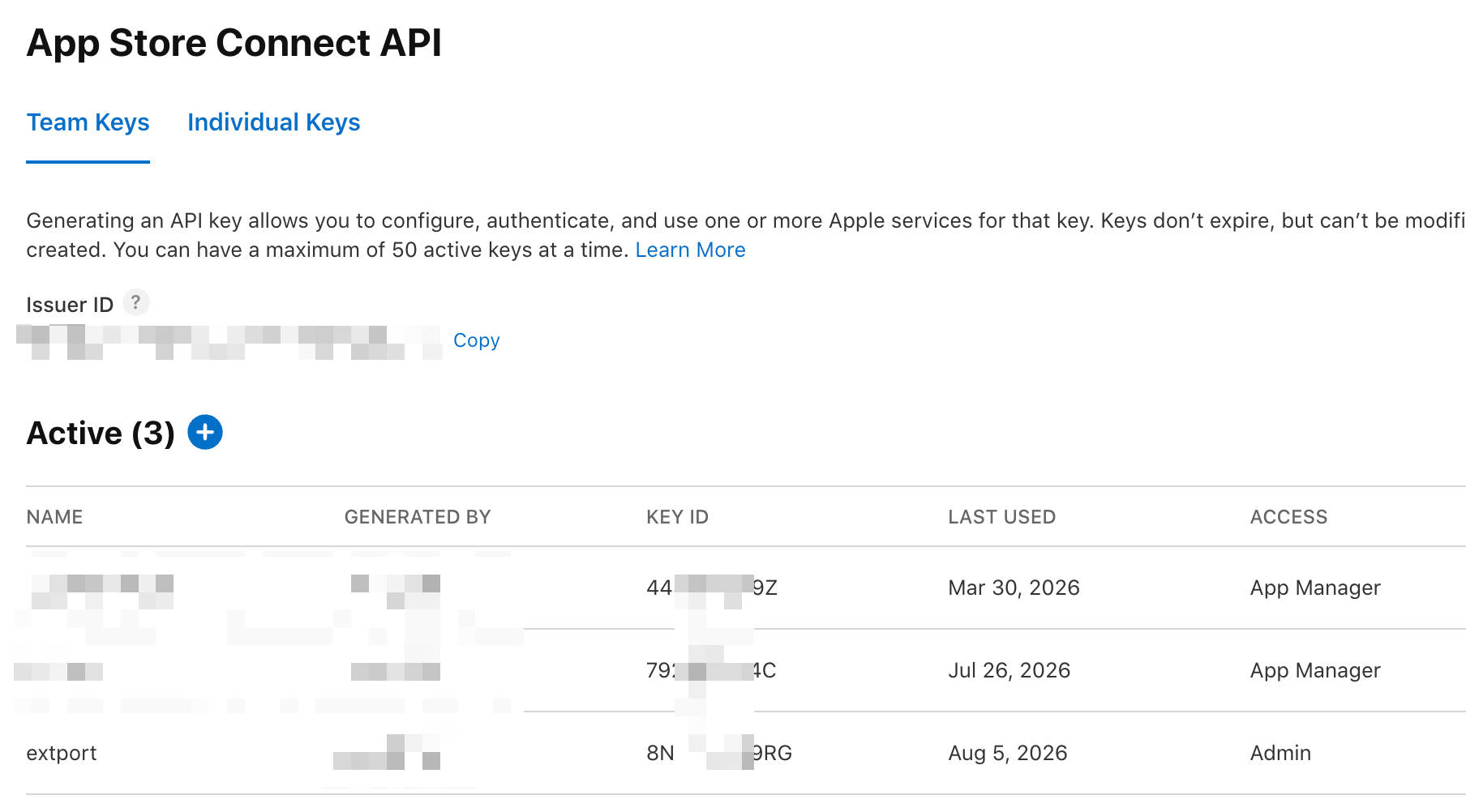This screenshot has height=812, width=1466.
Task: Click App Manager access for Mar 30 key
Action: click(x=1315, y=588)
